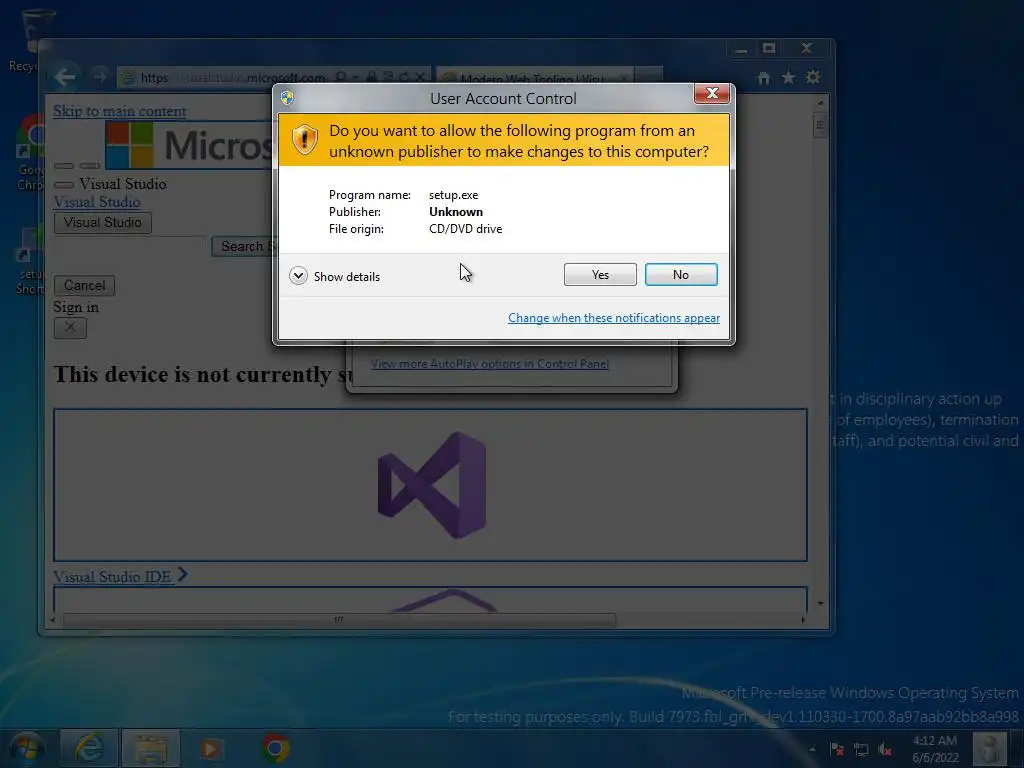1024x768 pixels.
Task: Open Windows Explorer from taskbar
Action: click(151, 748)
